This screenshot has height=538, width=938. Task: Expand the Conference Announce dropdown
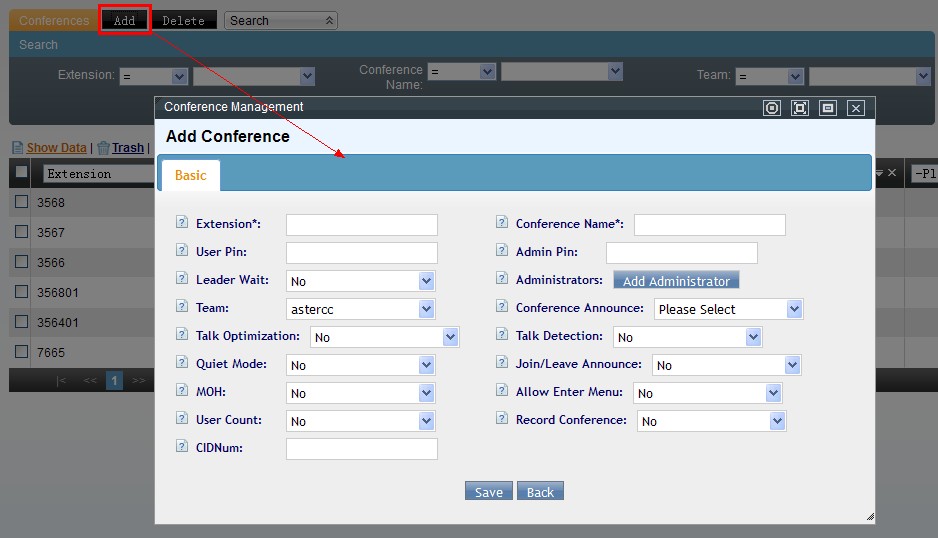point(728,309)
